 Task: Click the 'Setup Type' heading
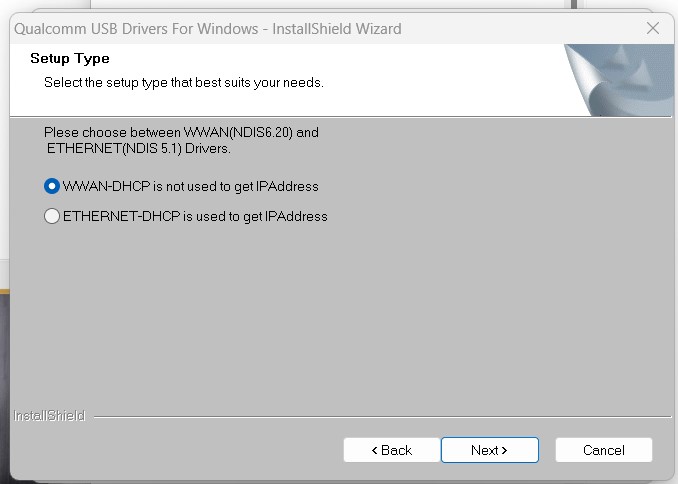click(70, 58)
